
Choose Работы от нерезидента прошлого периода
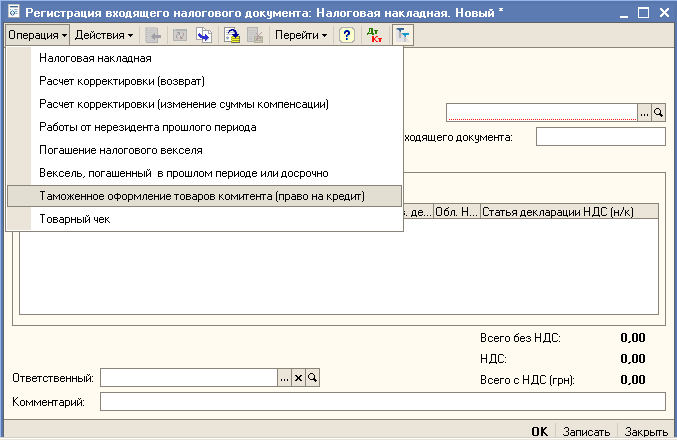[x=148, y=127]
